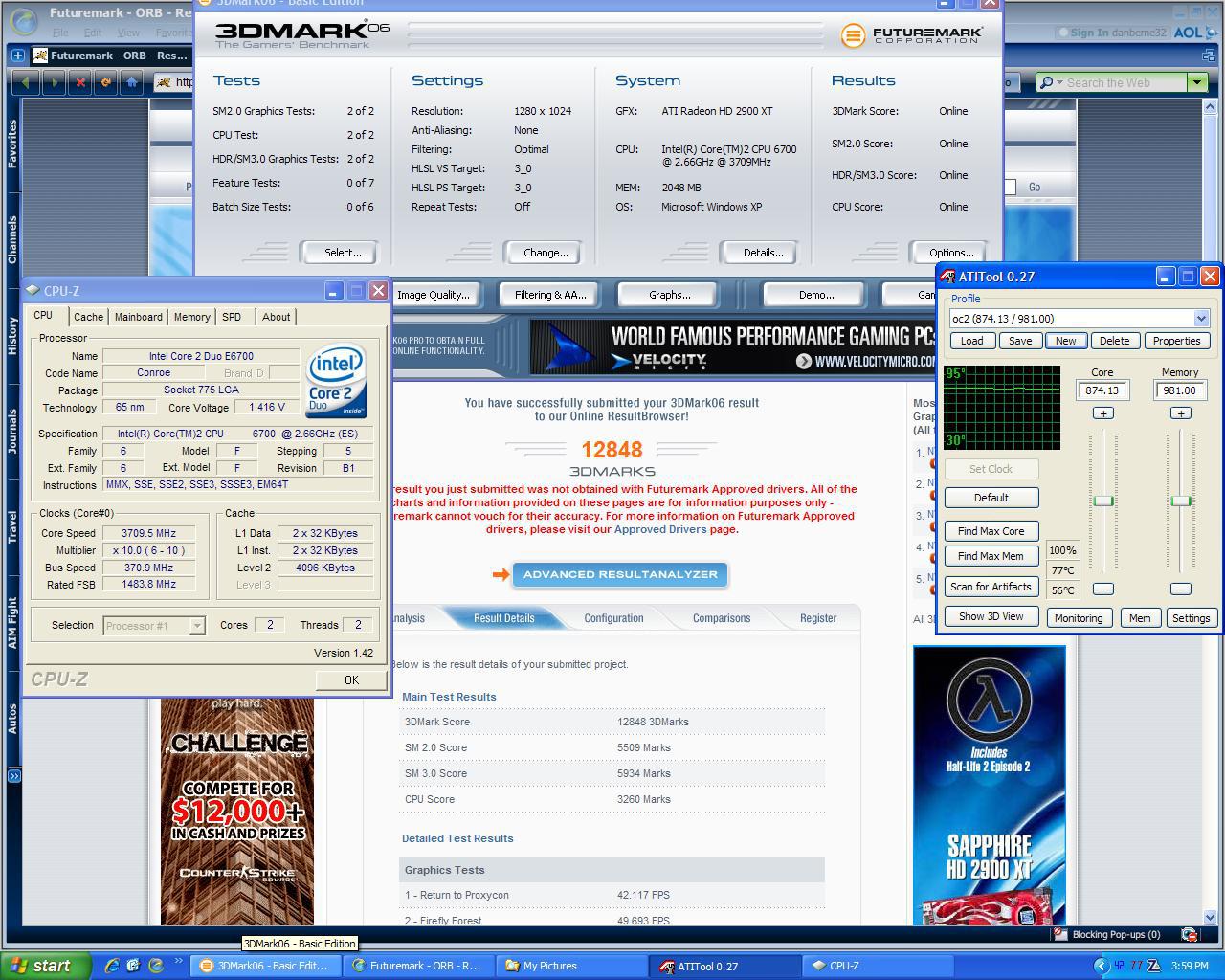Click Show 3D View button
1225x980 pixels.
click(991, 616)
